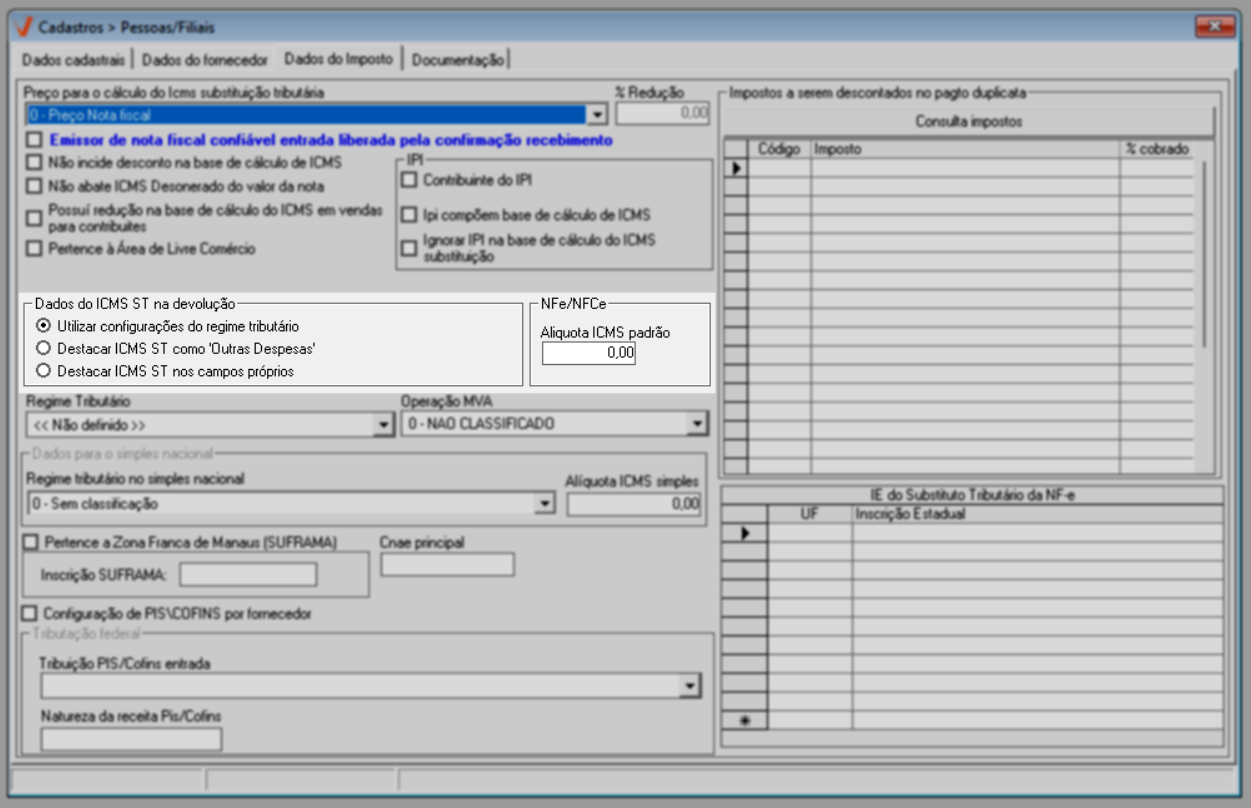Open the Documentação tab
This screenshot has height=808, width=1251.
point(458,60)
